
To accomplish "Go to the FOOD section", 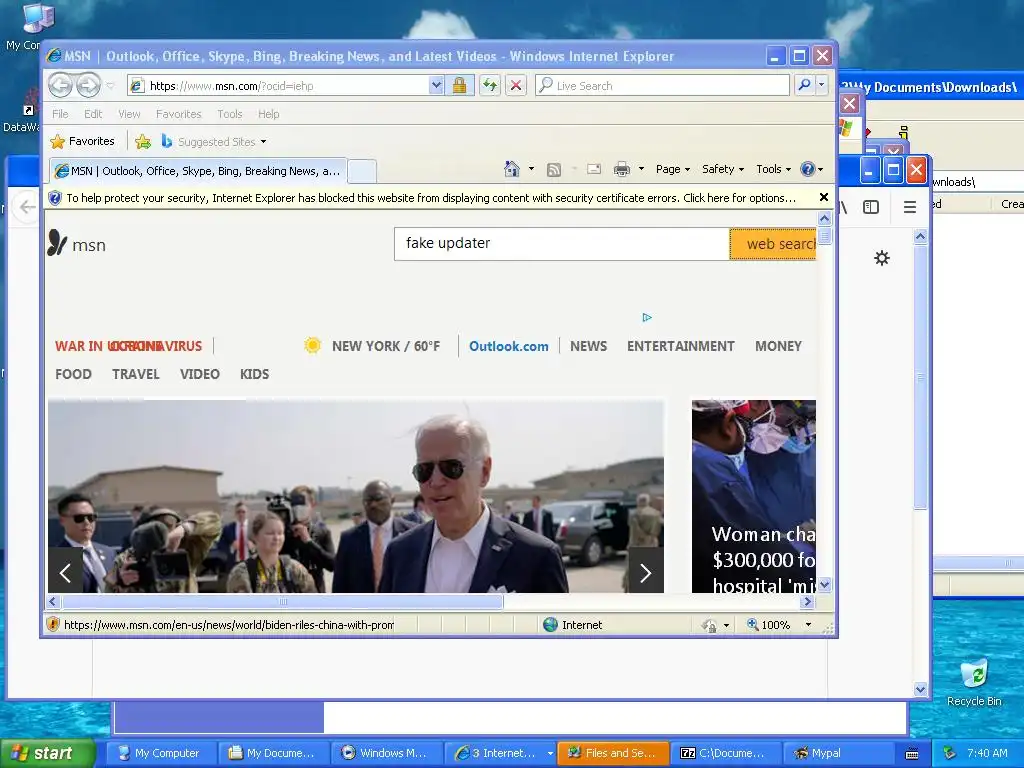I will 73,374.
